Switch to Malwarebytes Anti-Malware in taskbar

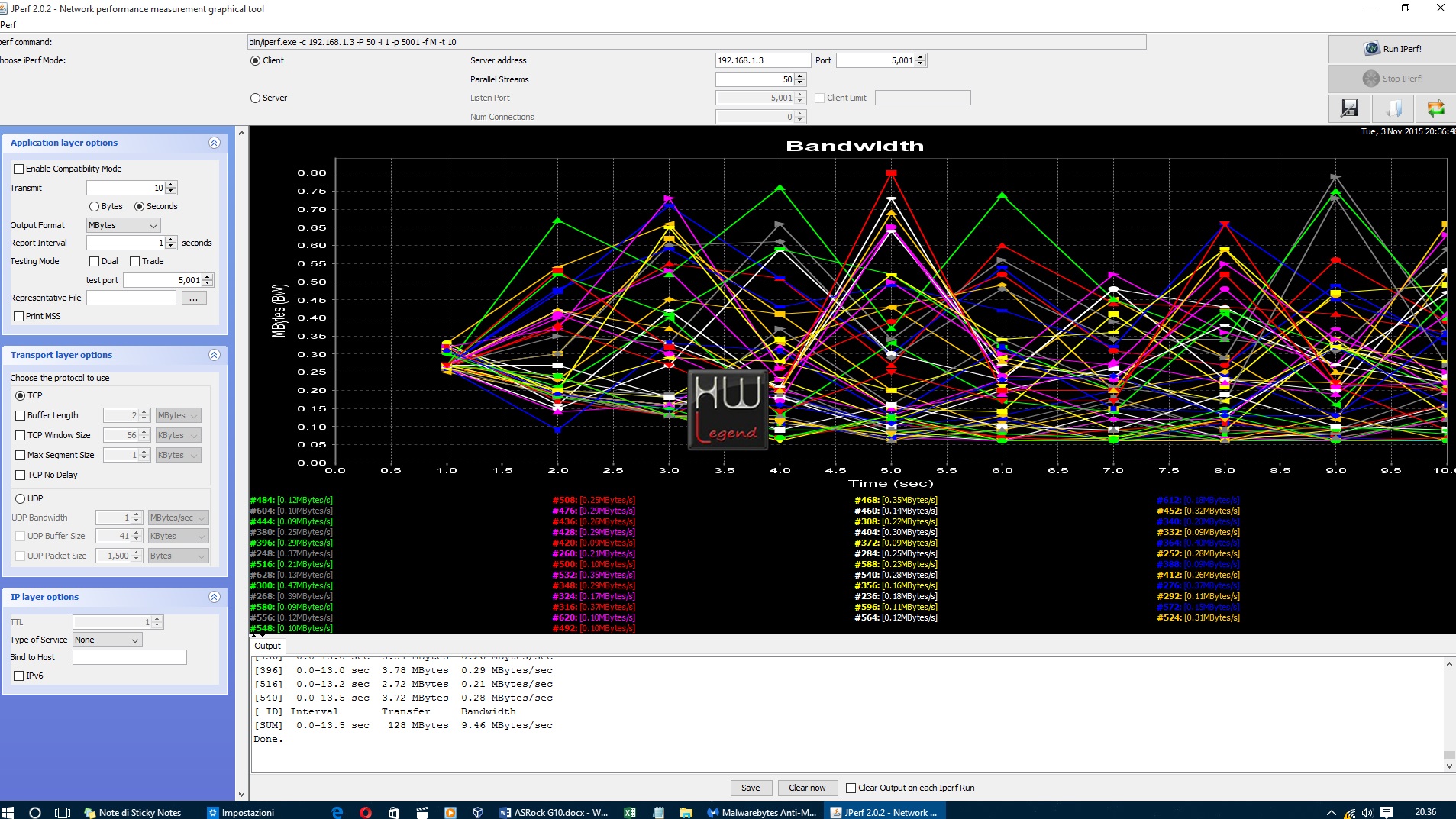pyautogui.click(x=763, y=812)
